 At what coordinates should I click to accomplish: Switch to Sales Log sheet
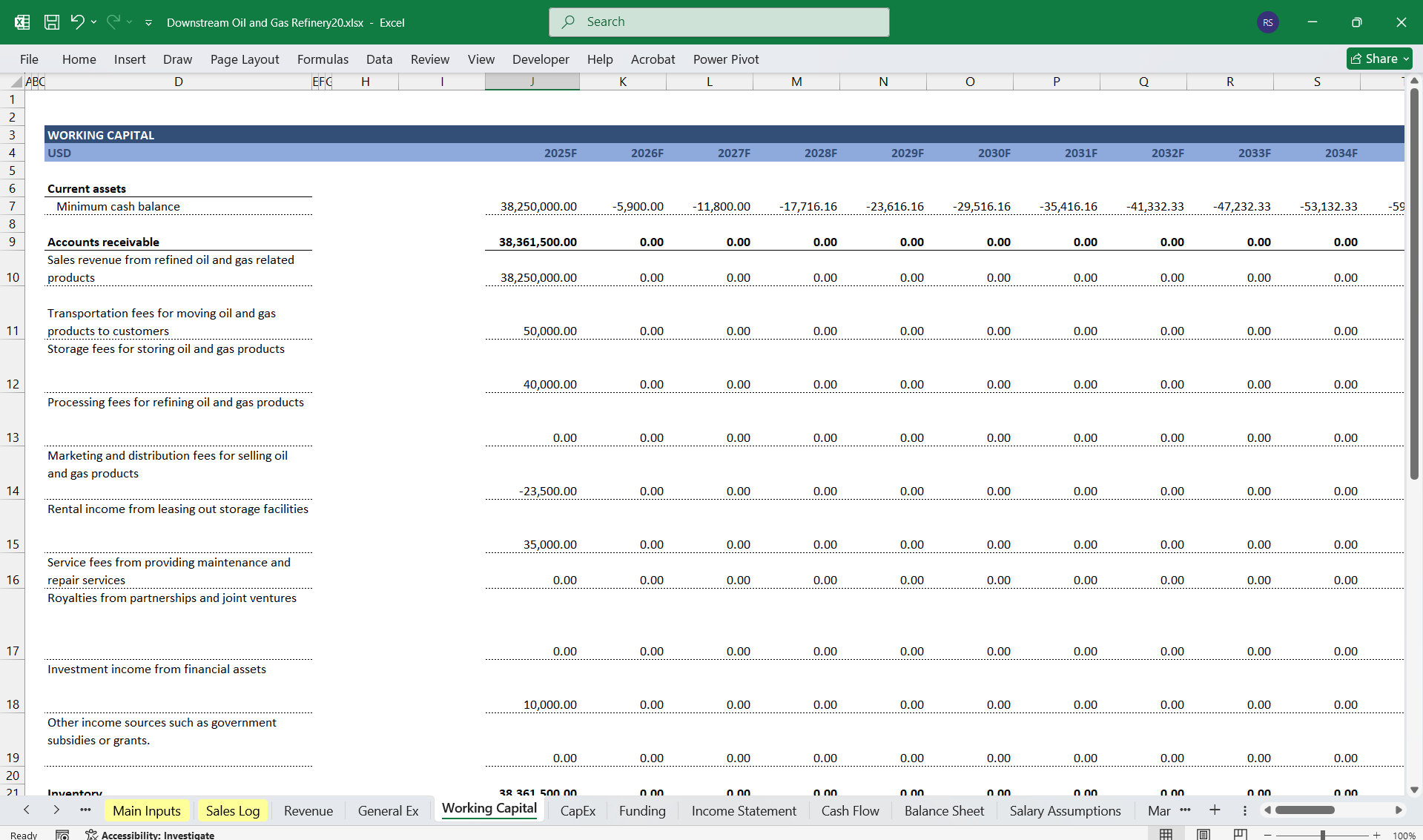[233, 811]
